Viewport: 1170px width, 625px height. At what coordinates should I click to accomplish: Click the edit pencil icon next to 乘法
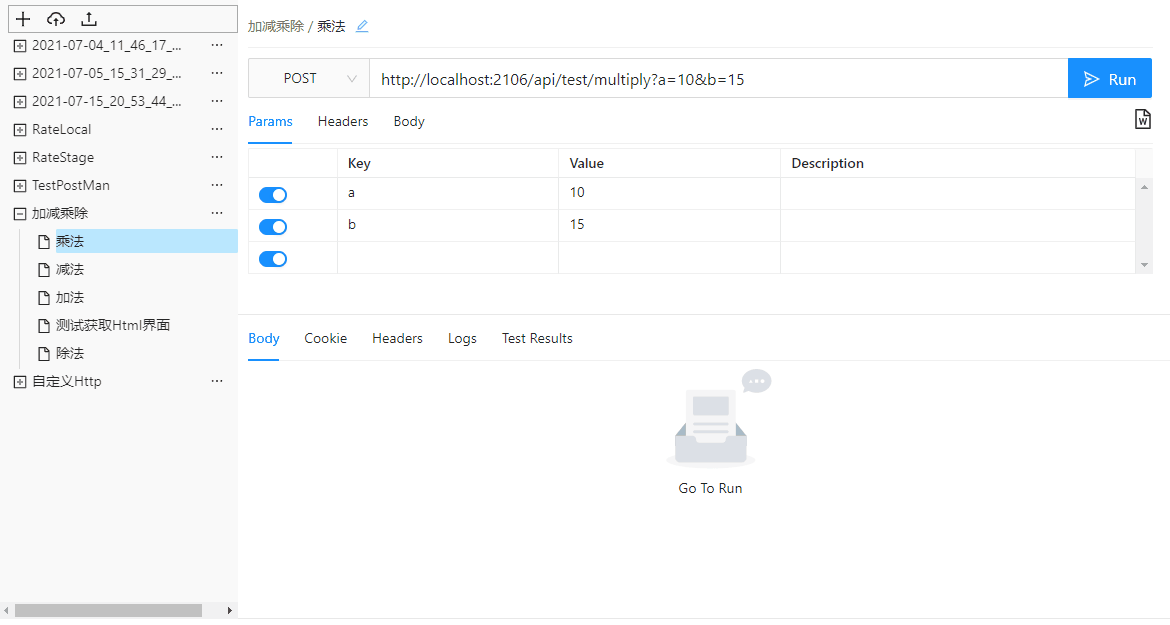click(x=361, y=26)
